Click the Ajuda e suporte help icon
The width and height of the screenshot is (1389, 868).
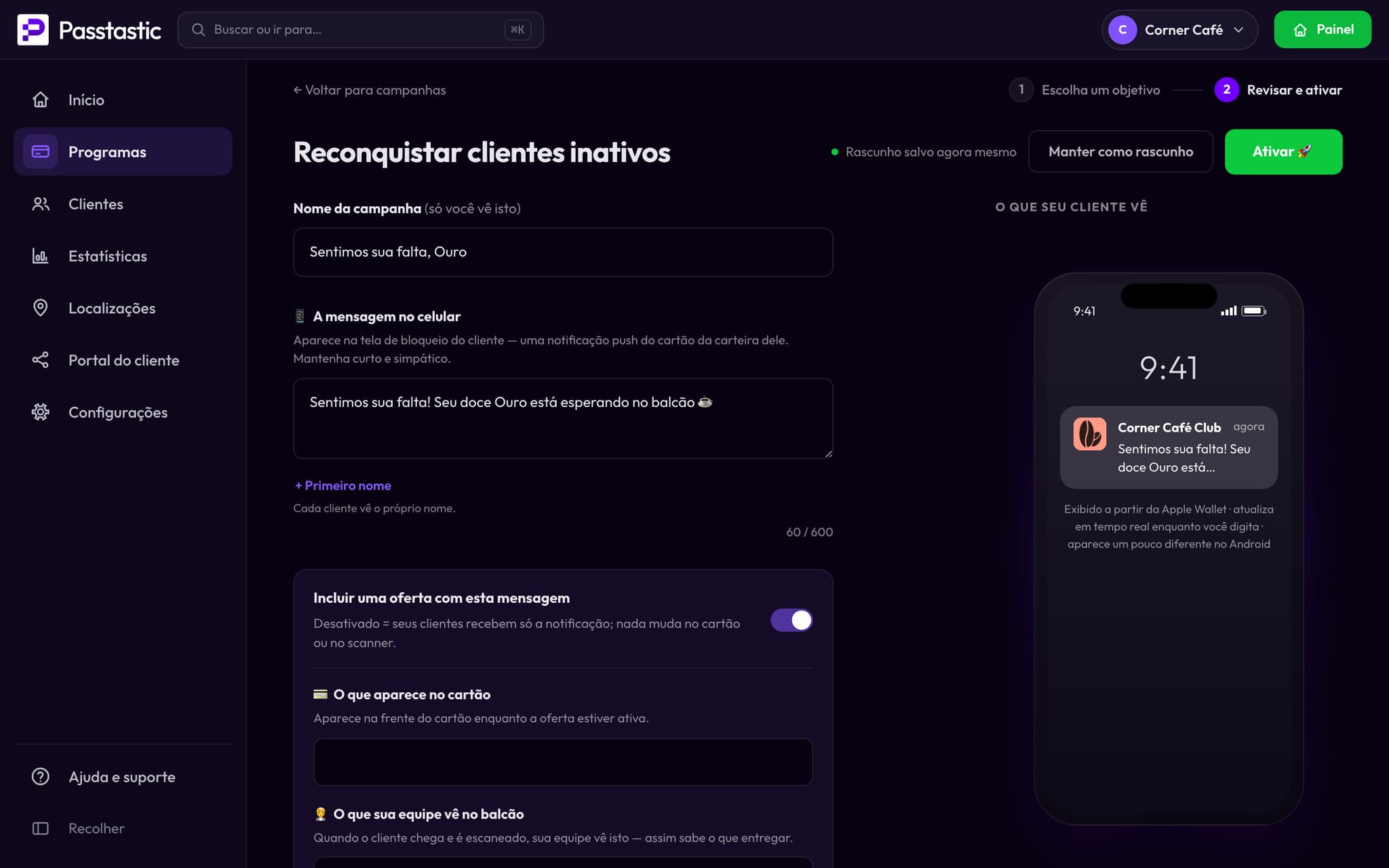pos(41,776)
